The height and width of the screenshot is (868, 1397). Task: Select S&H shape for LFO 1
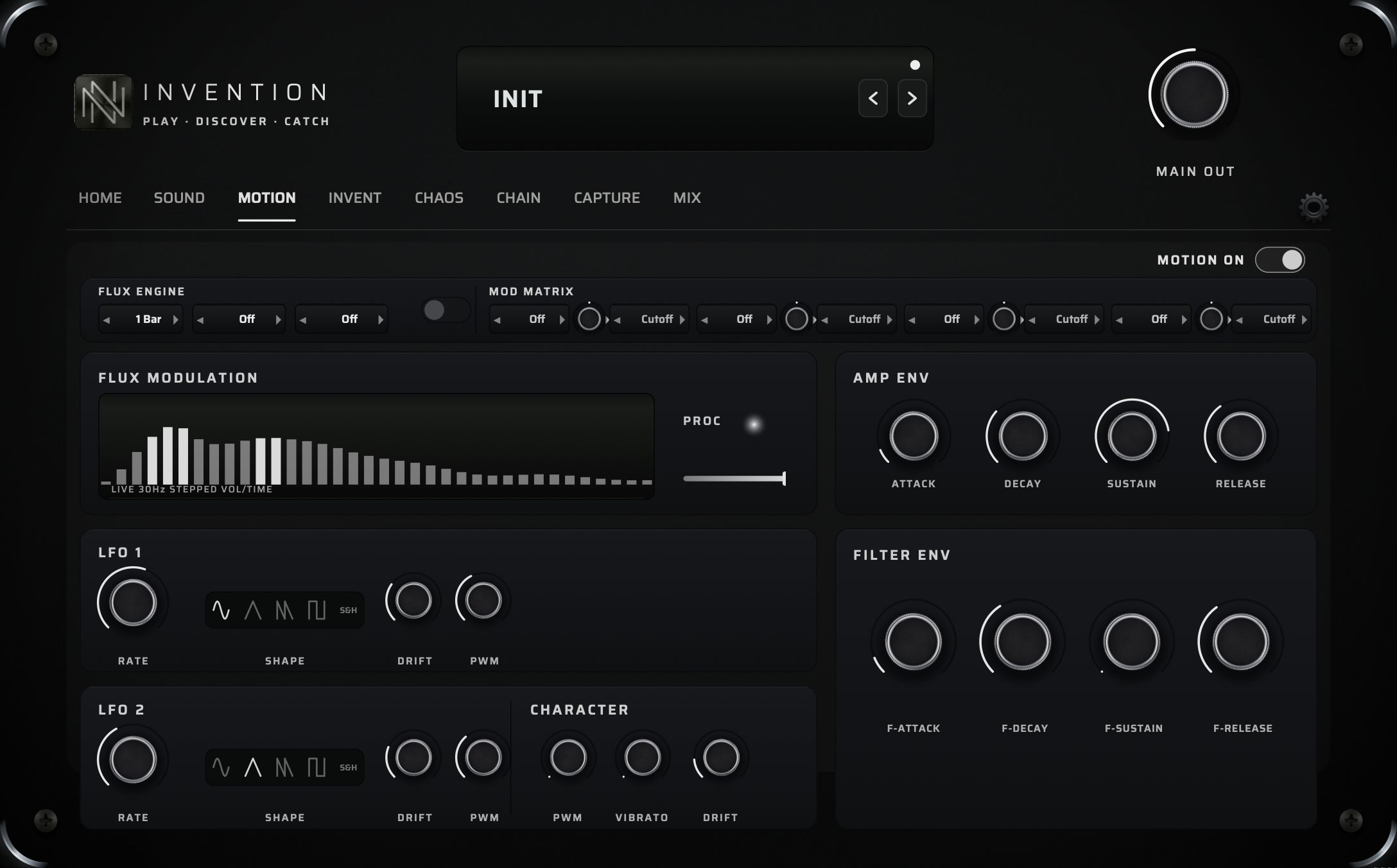[x=348, y=610]
